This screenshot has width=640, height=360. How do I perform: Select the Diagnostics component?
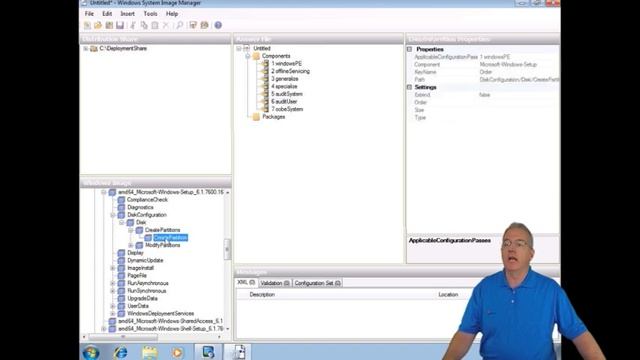(140, 207)
